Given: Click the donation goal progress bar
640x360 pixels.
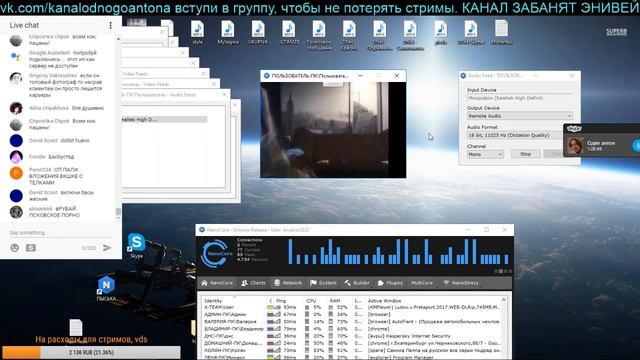Looking at the screenshot, I should [x=91, y=352].
